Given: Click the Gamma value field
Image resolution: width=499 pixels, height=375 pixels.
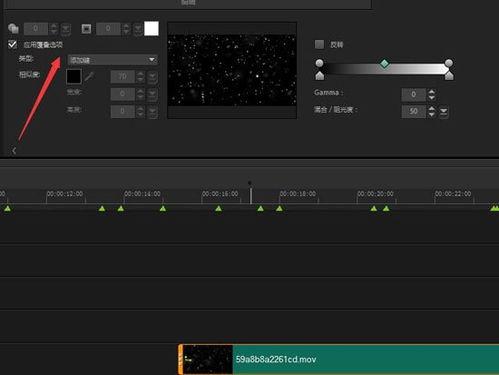Looking at the screenshot, I should pos(414,94).
